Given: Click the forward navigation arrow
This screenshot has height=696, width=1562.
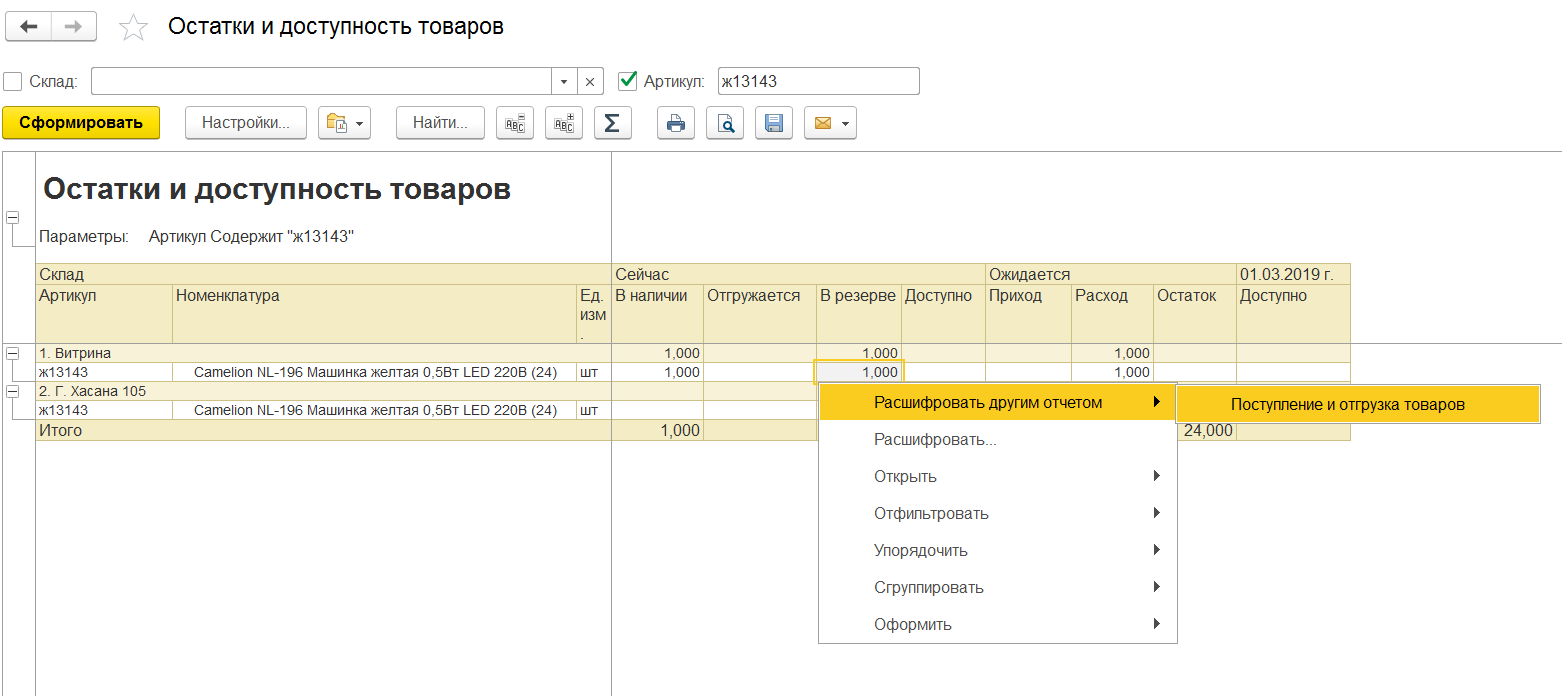Looking at the screenshot, I should (73, 27).
